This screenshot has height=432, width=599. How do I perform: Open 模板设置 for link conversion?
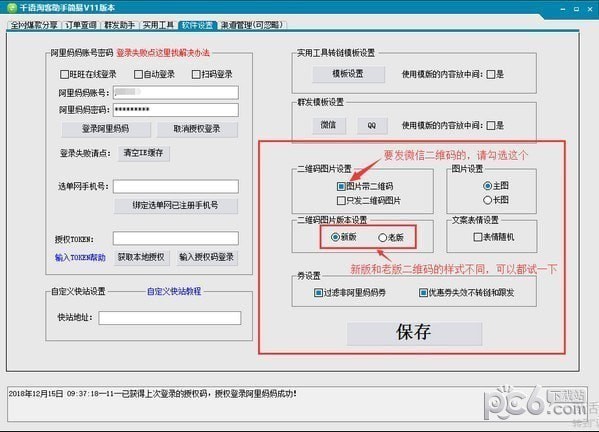[348, 74]
